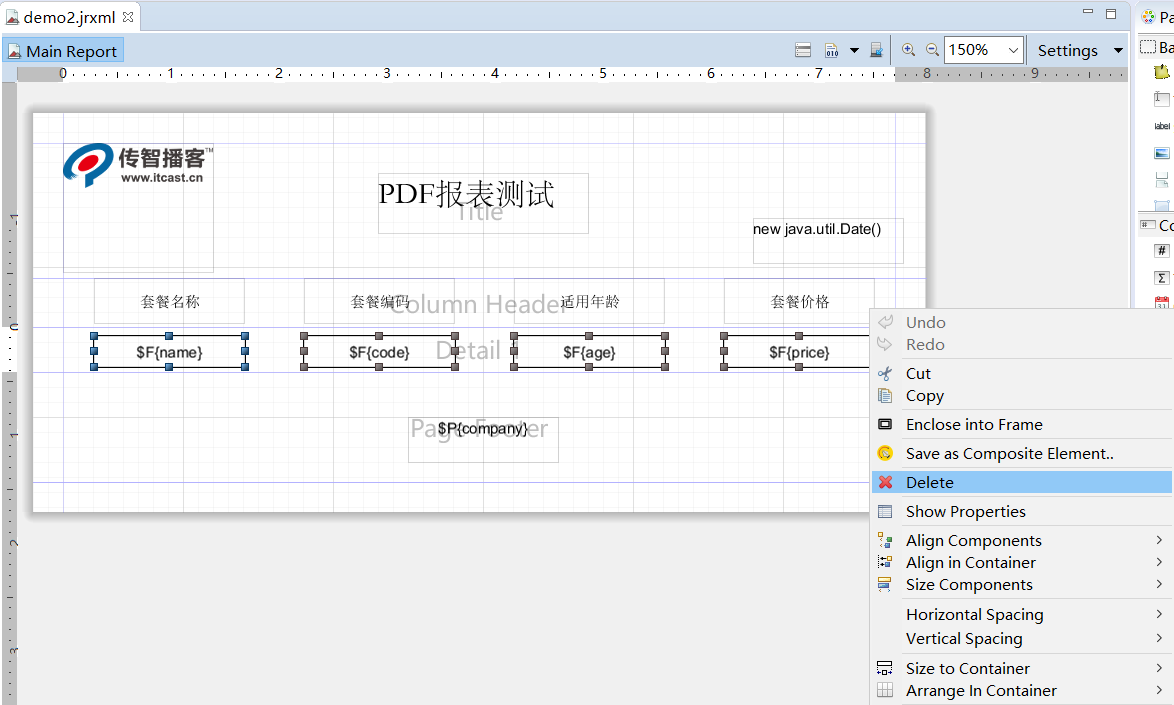Screen dimensions: 1174x705
Task: Choose Redo in the context menu
Action: click(1021, 344)
